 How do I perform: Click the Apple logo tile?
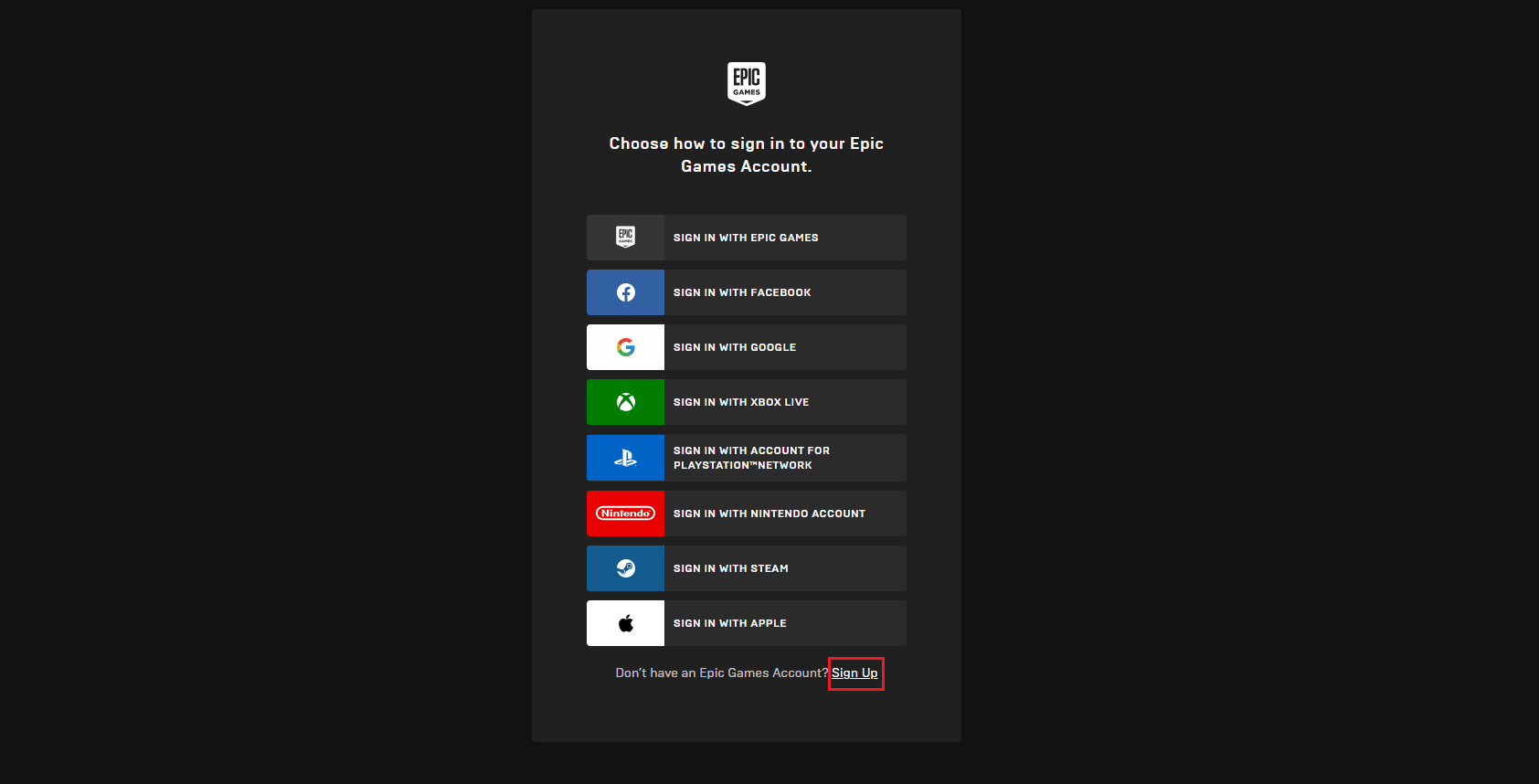pos(625,623)
